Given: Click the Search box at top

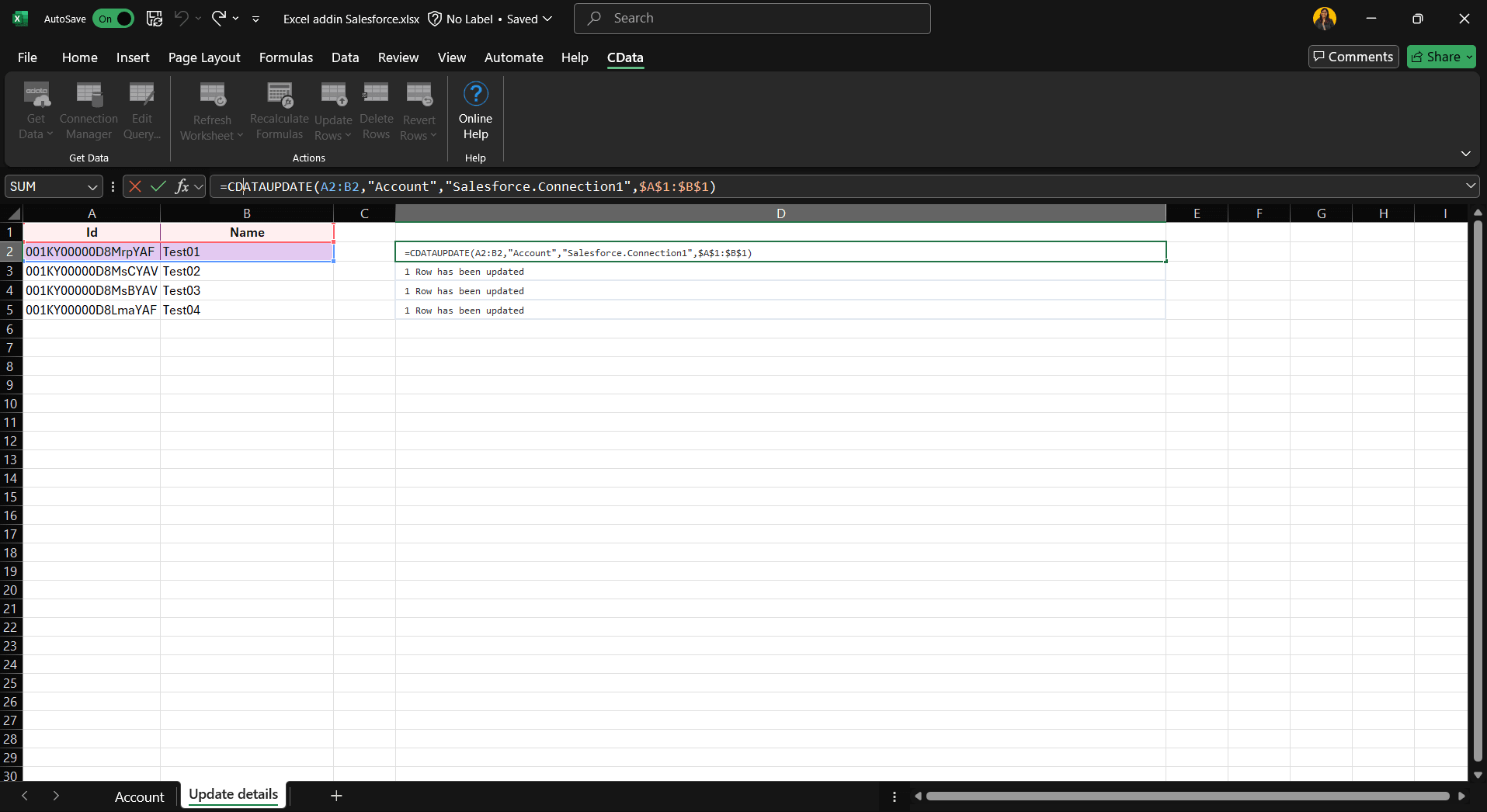Looking at the screenshot, I should tap(751, 18).
